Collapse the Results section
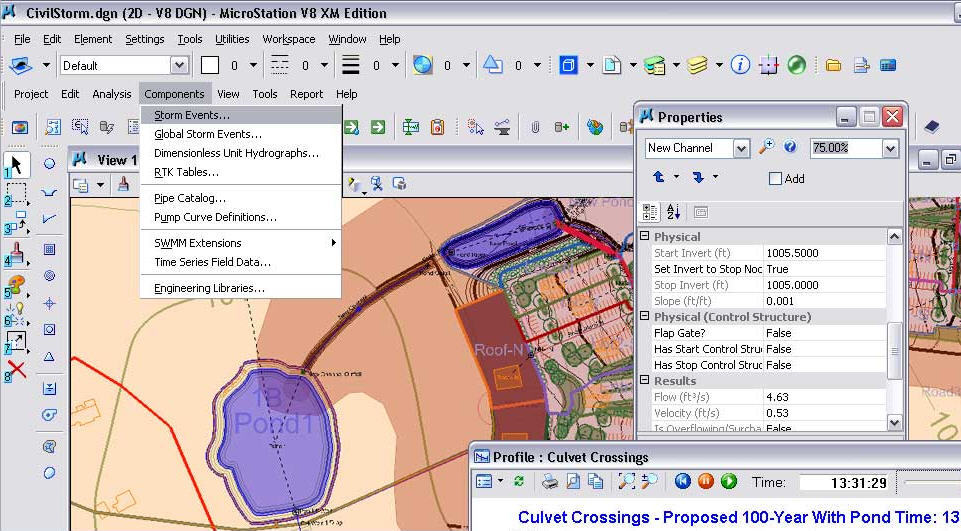 click(645, 380)
